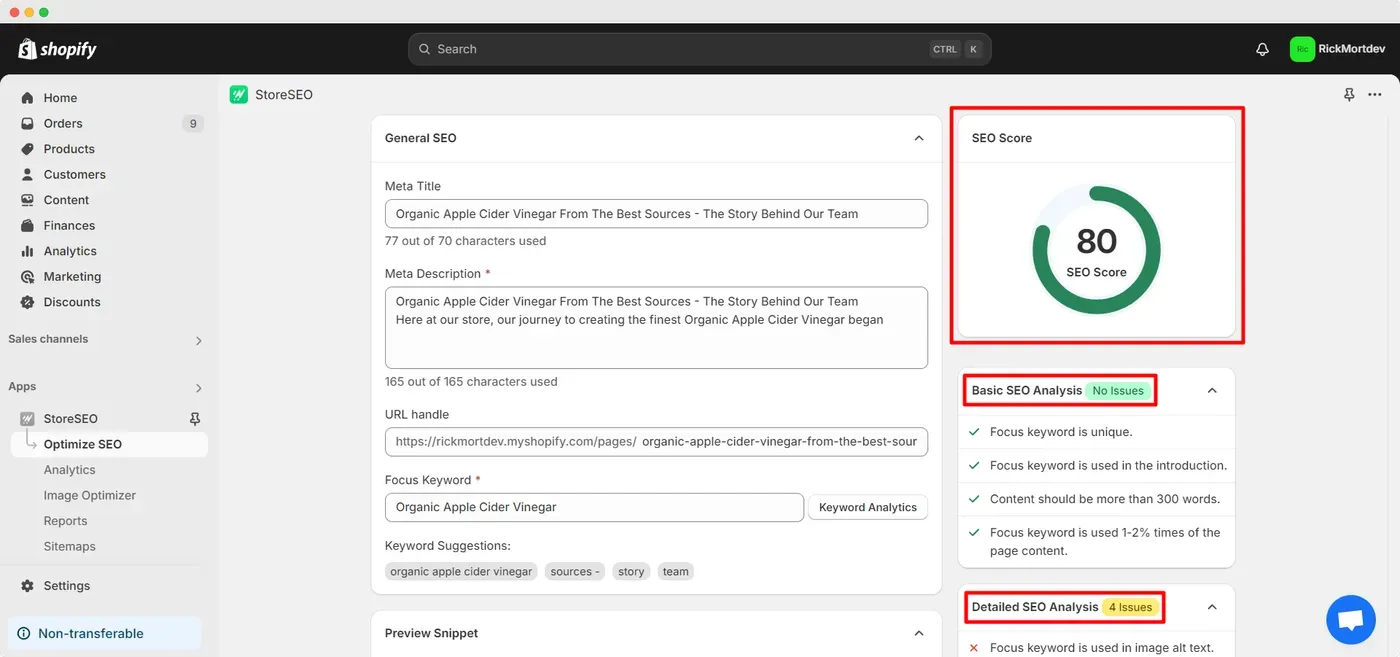The image size is (1400, 657).
Task: Click the Meta Description text area
Action: click(656, 327)
